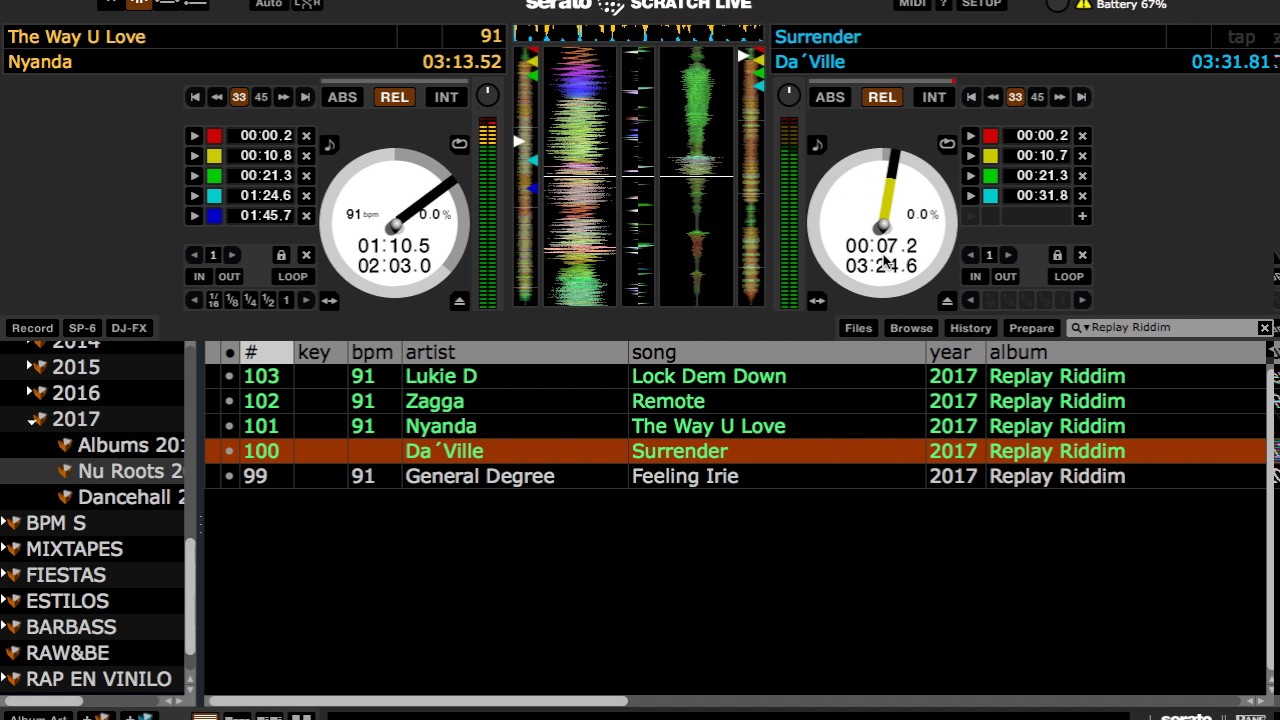Trigger right deck cue point at 00:31.8
The image size is (1280, 720).
click(x=970, y=196)
